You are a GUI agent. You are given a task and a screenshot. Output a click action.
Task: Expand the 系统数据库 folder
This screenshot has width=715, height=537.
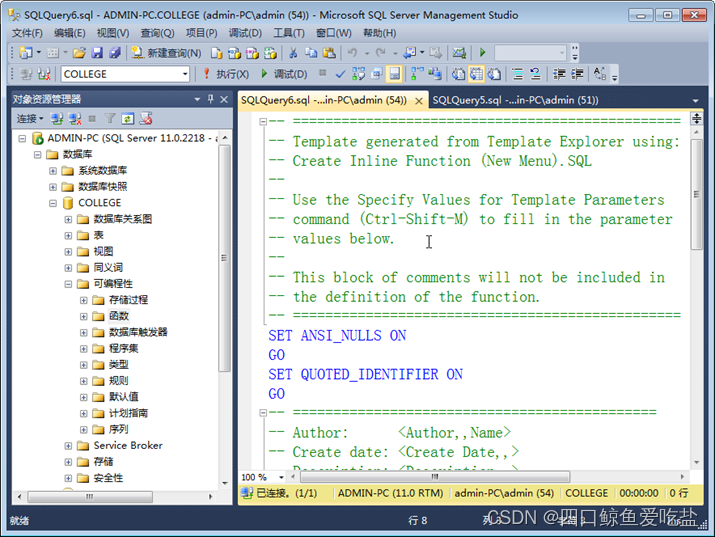click(x=53, y=171)
